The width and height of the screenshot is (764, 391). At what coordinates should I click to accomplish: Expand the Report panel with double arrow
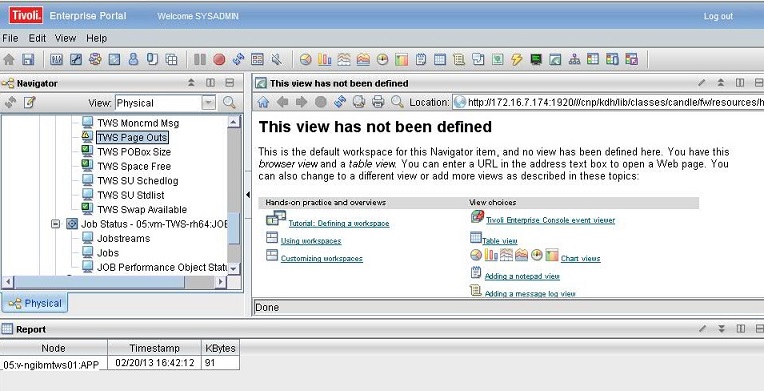[721, 329]
